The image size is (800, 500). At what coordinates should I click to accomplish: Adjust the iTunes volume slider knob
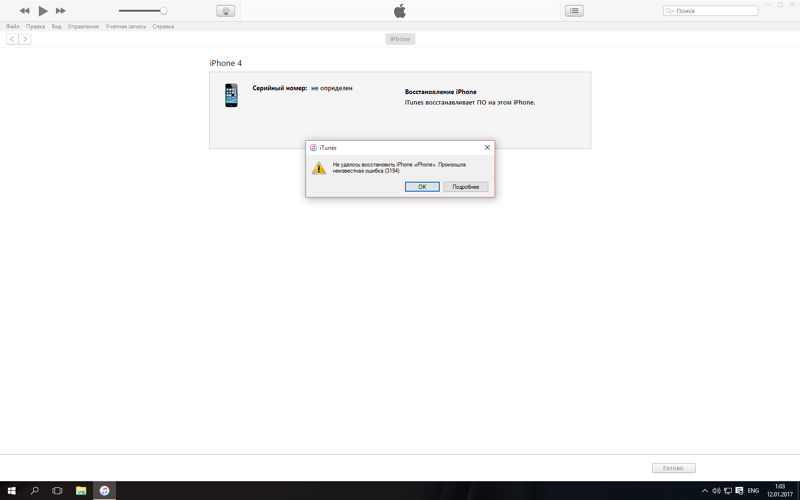[163, 11]
